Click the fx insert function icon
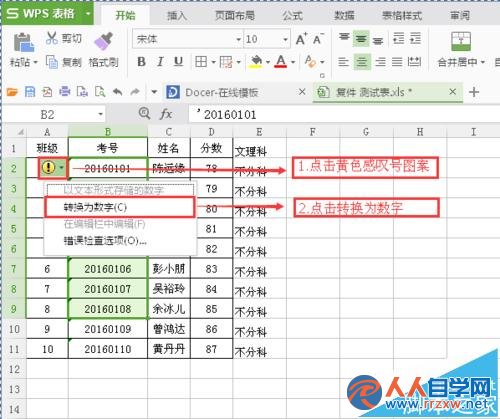500x419 pixels. coord(166,114)
